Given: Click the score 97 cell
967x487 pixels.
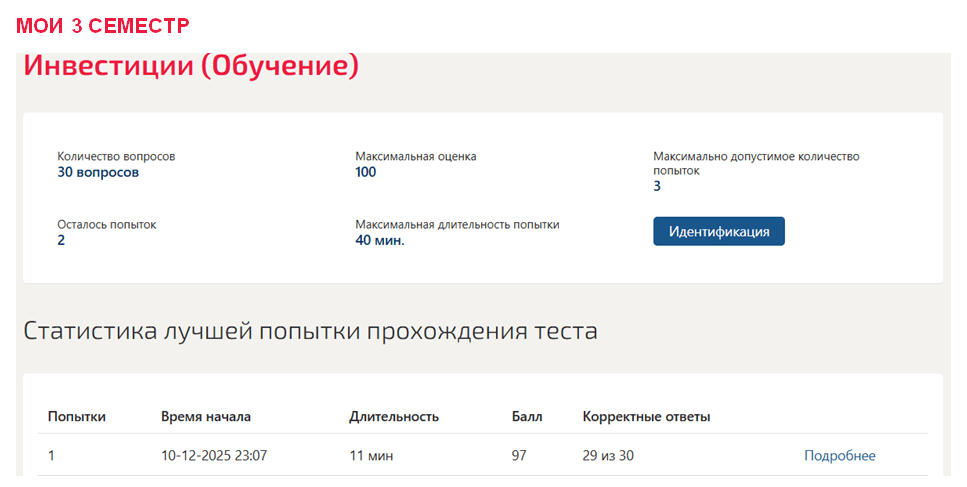Looking at the screenshot, I should click(519, 456).
